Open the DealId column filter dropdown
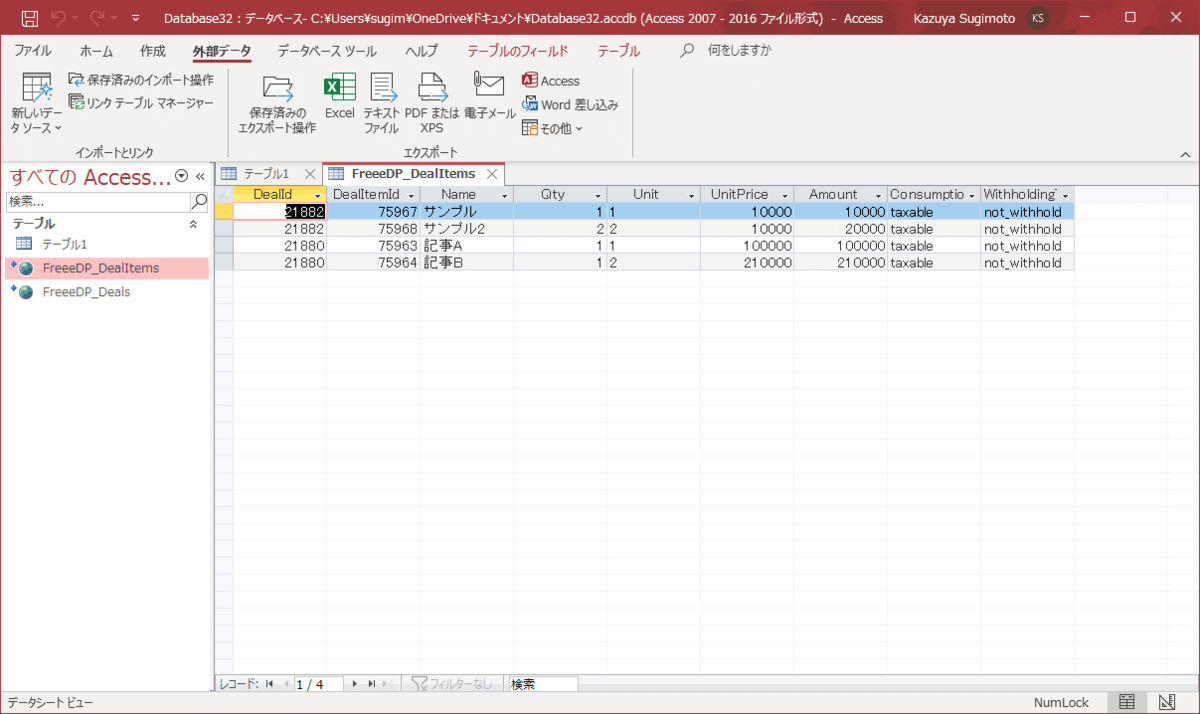Viewport: 1200px width, 714px height. [x=318, y=195]
